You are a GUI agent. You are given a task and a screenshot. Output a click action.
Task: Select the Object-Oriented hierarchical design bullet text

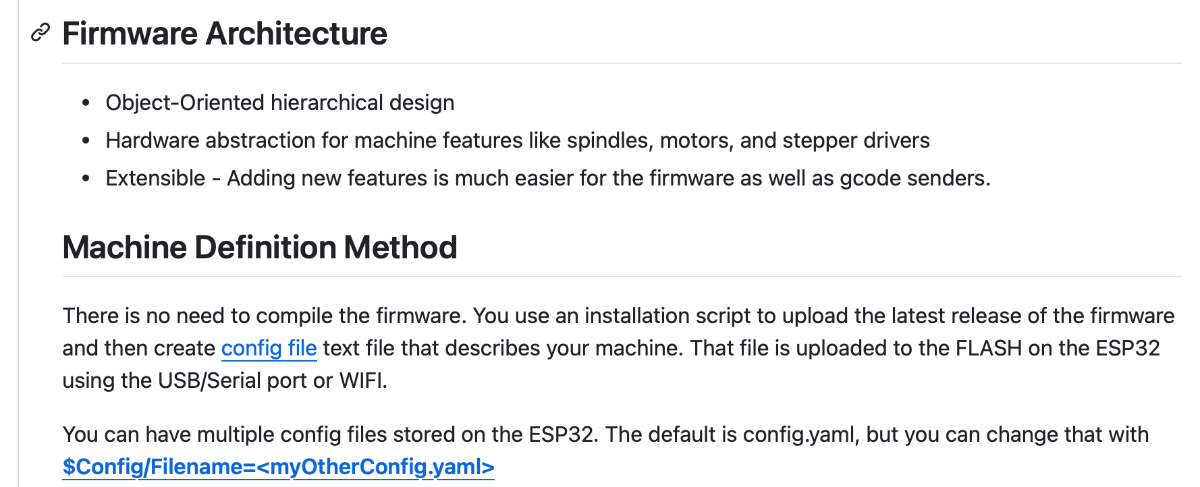click(280, 102)
